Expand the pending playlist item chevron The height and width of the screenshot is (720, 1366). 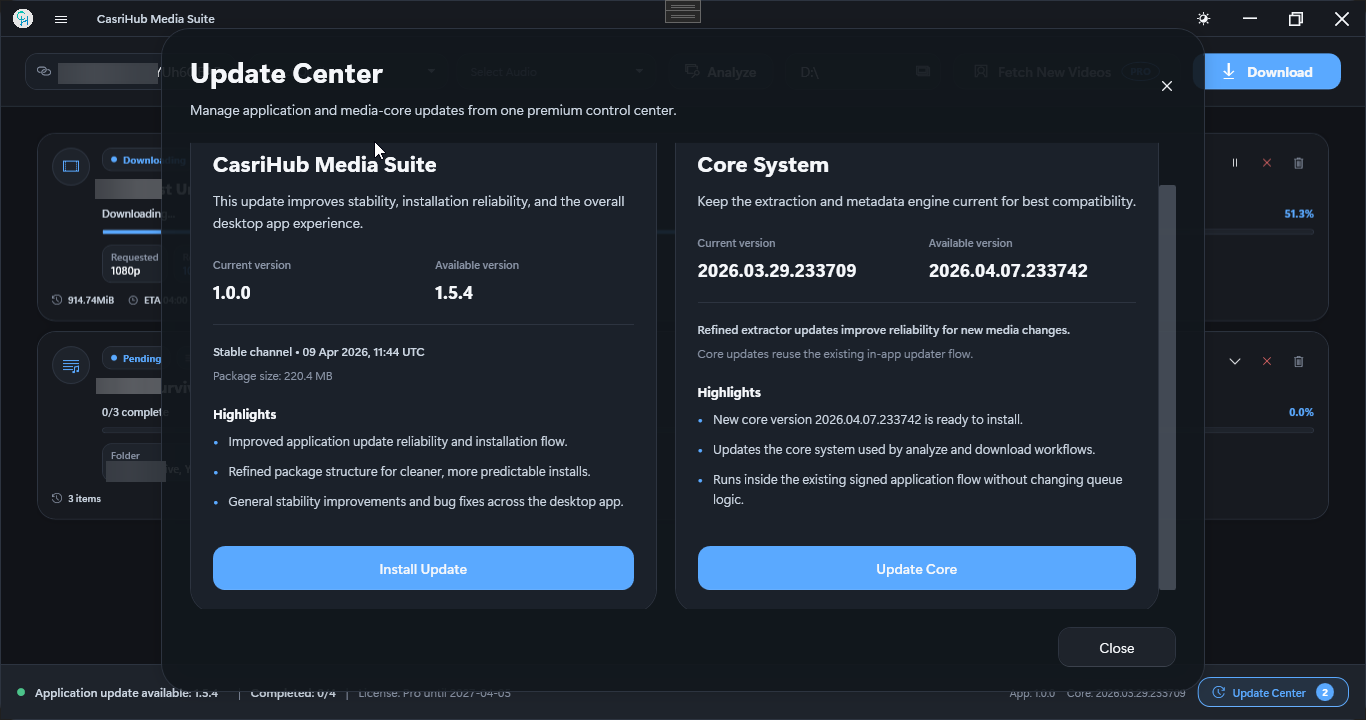(1235, 361)
